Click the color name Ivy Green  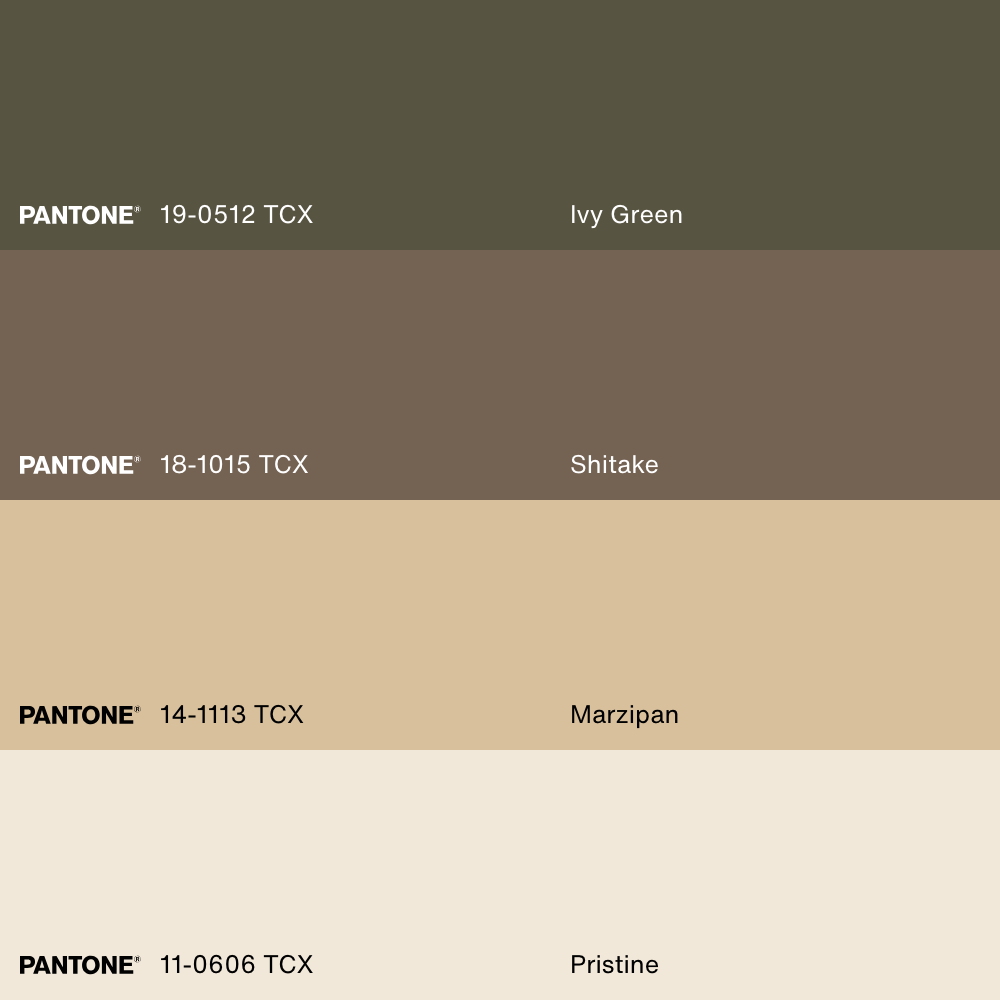pyautogui.click(x=626, y=216)
